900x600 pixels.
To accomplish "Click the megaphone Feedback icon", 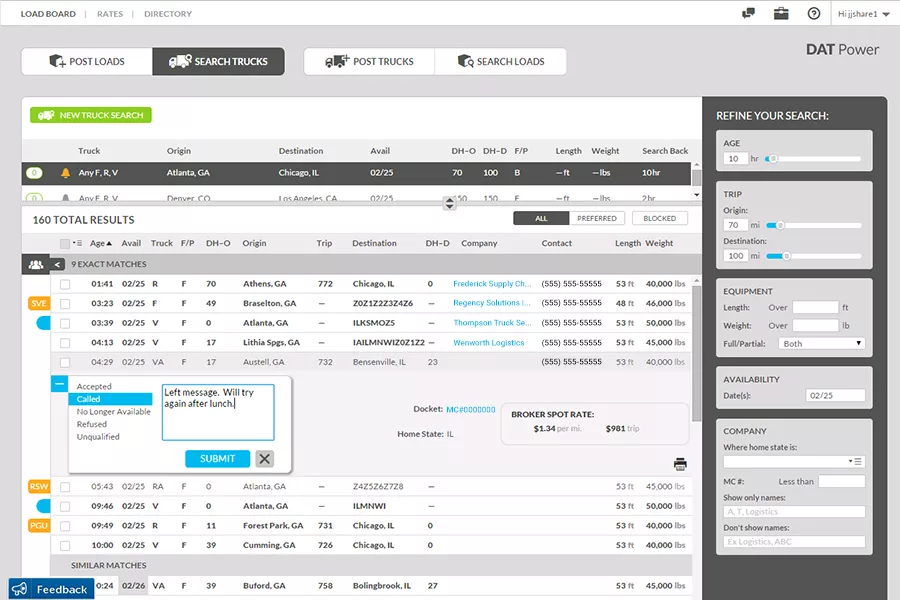I will pyautogui.click(x=20, y=589).
